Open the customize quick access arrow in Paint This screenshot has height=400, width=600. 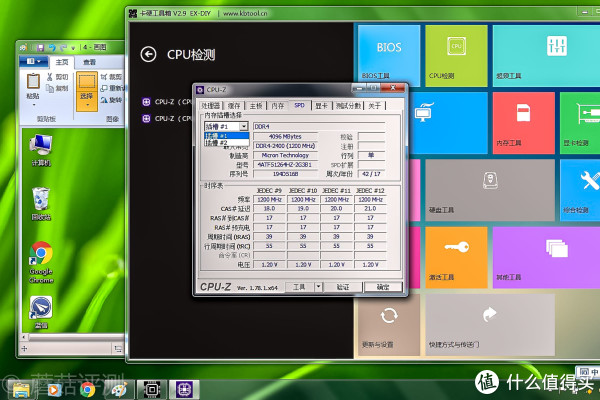[x=73, y=48]
